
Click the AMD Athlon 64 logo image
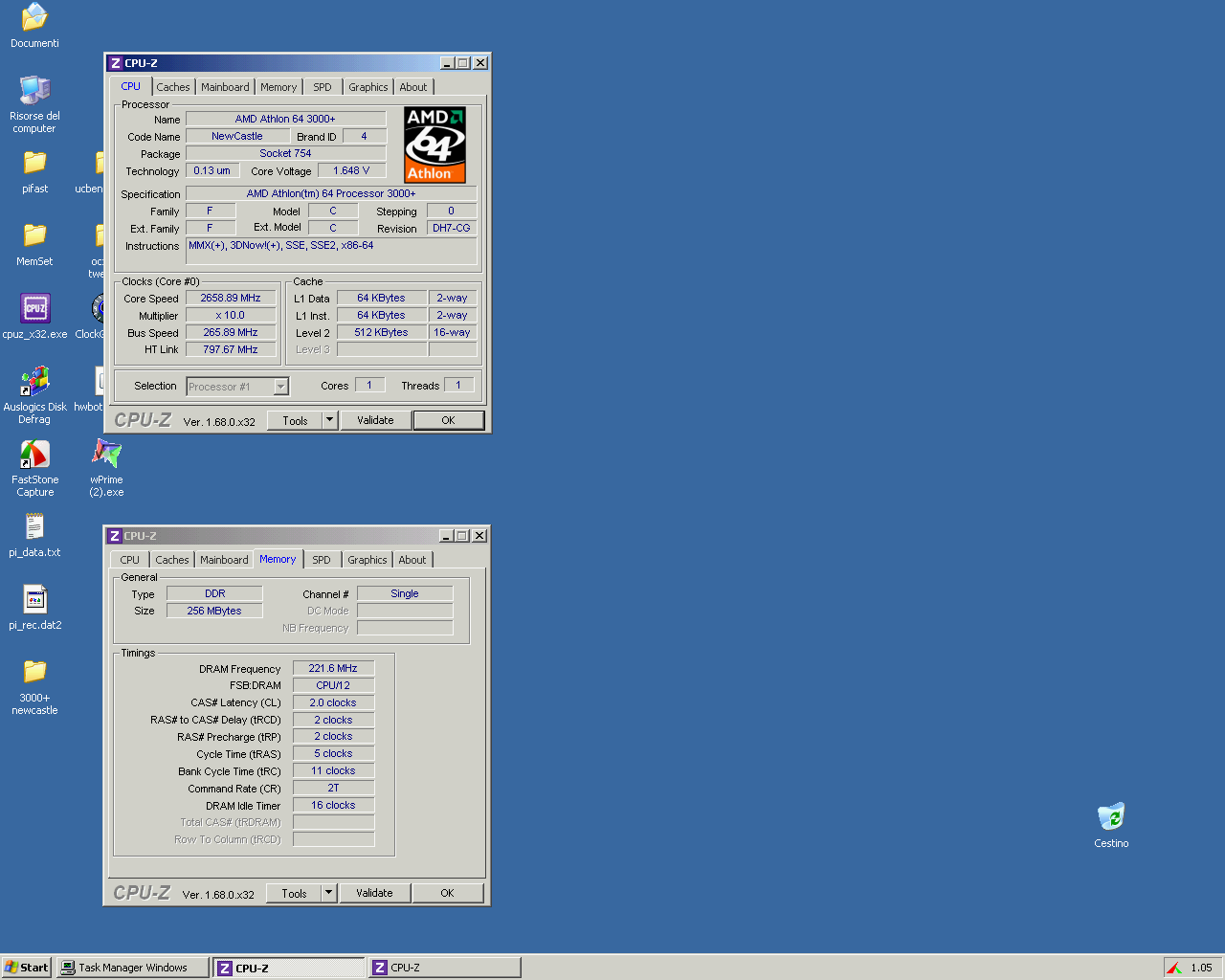(x=434, y=145)
